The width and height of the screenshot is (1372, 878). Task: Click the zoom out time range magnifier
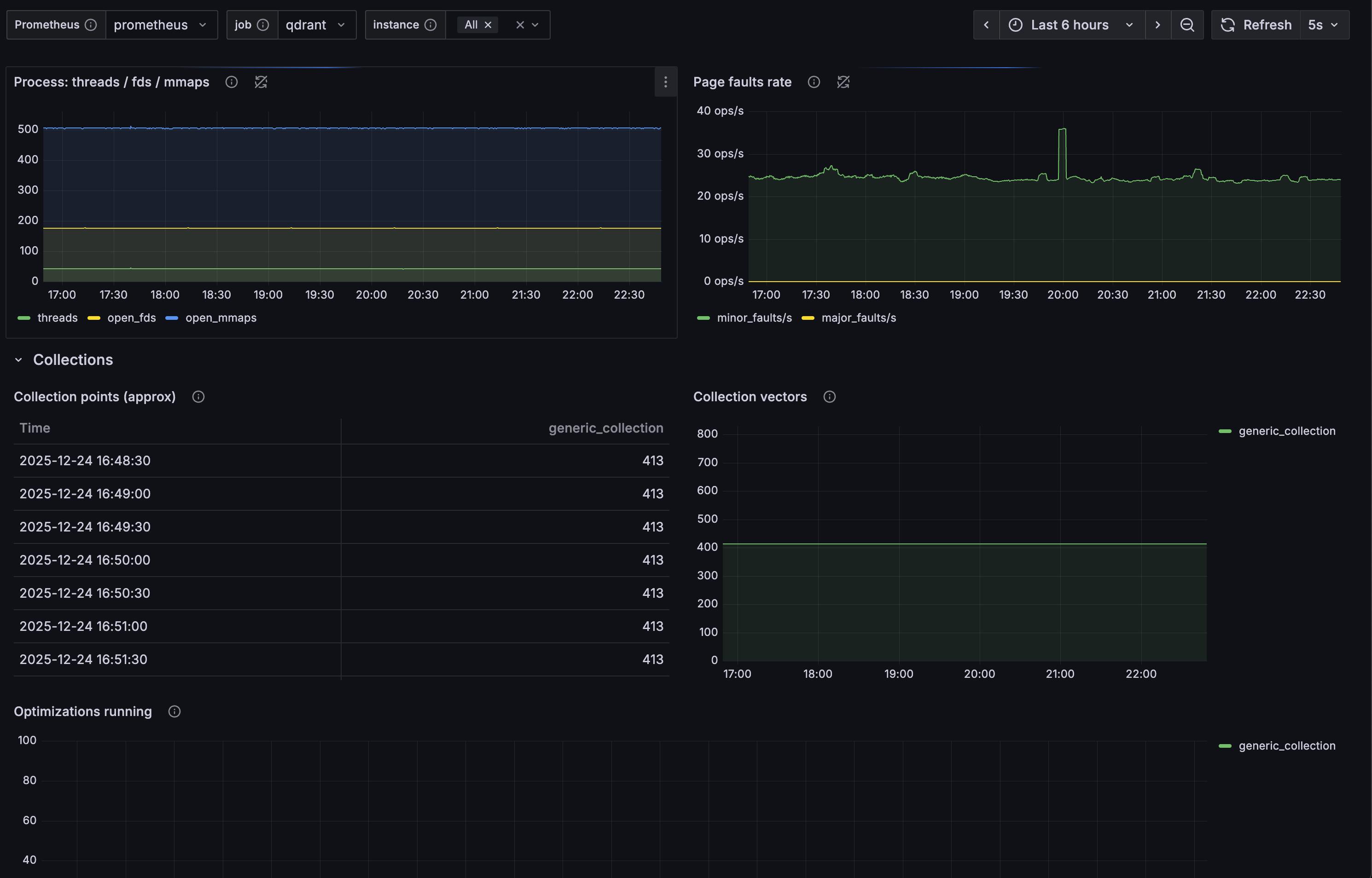click(1186, 25)
